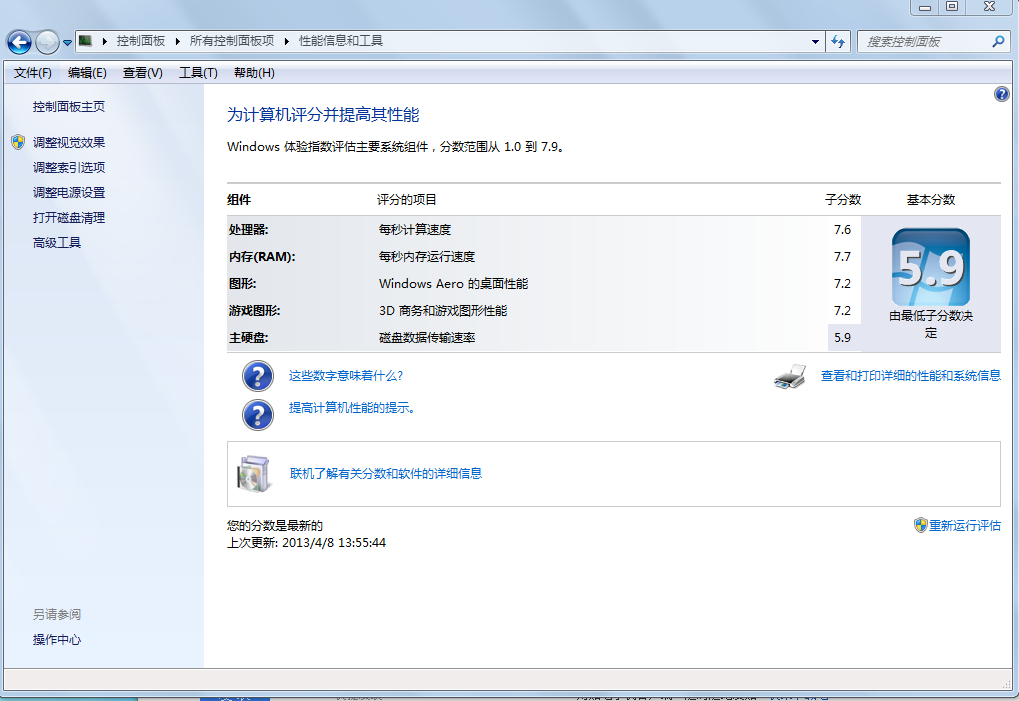Screen dimensions: 1019x701
Task: Click the 主硬盘 subscore 5.9
Action: pos(842,338)
